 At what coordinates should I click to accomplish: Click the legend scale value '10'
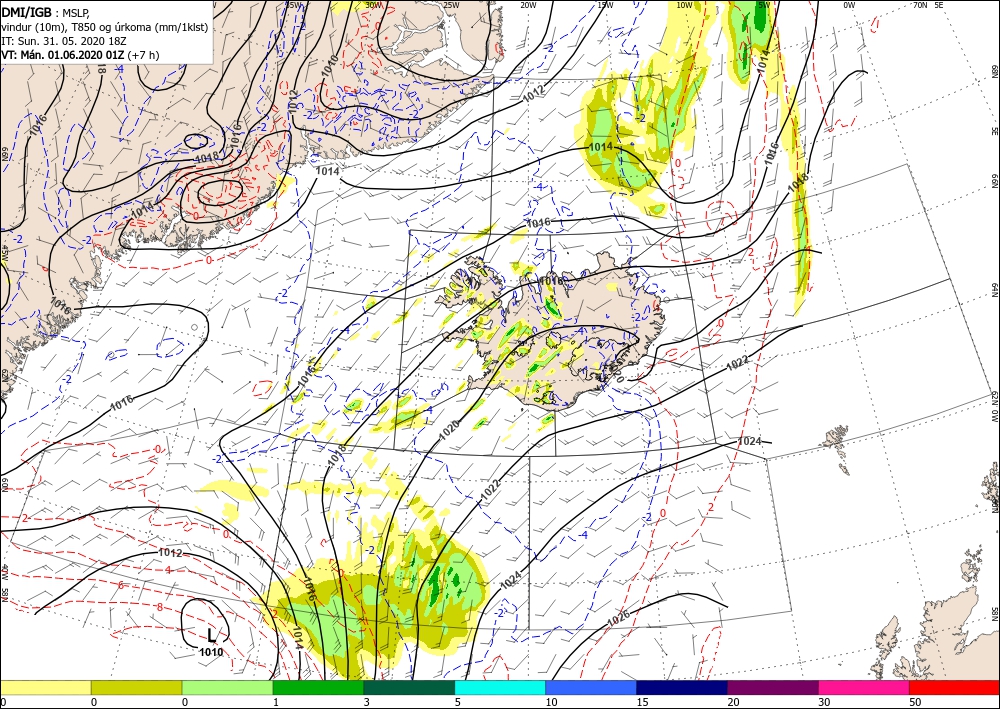coord(551,702)
